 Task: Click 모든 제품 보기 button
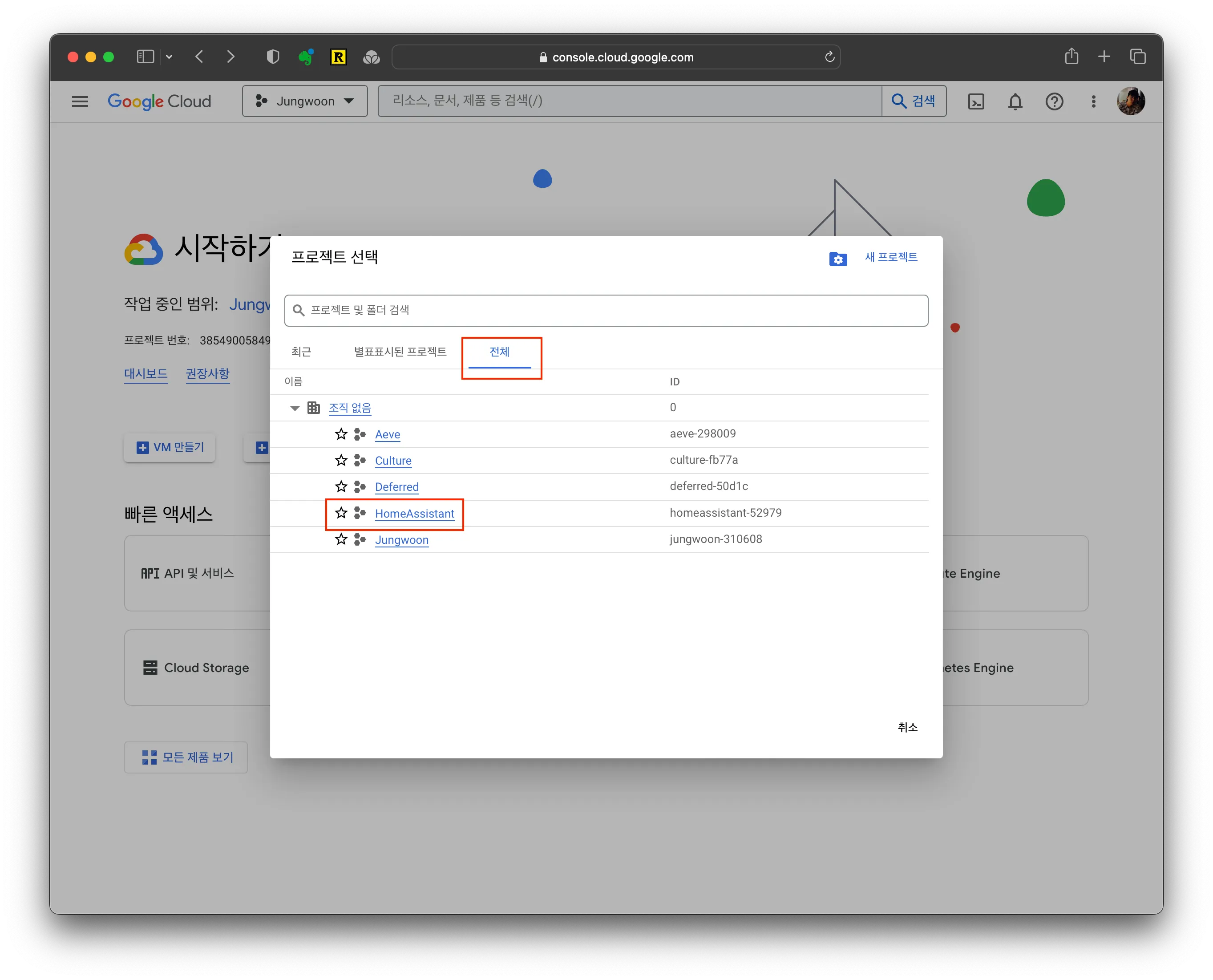(186, 757)
